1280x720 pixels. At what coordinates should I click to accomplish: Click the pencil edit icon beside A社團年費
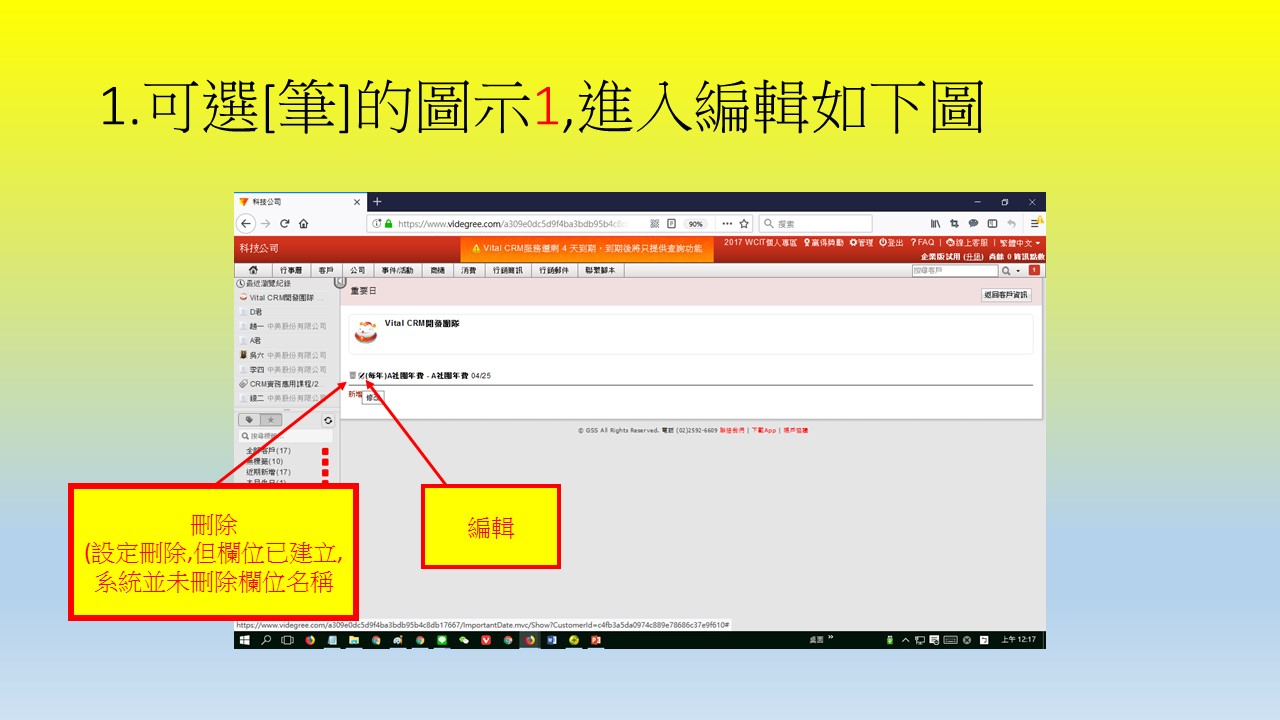point(361,375)
